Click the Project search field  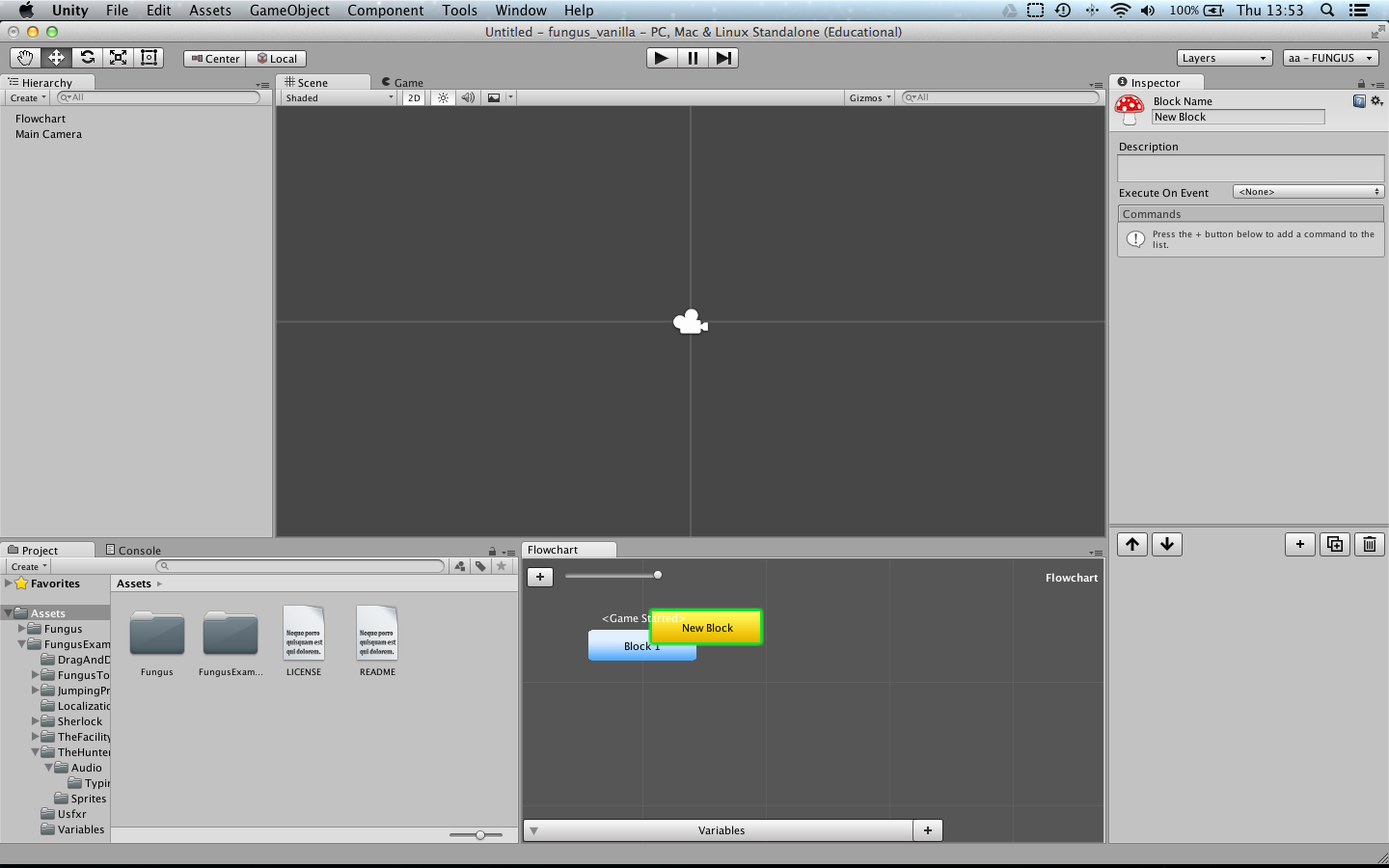click(300, 566)
